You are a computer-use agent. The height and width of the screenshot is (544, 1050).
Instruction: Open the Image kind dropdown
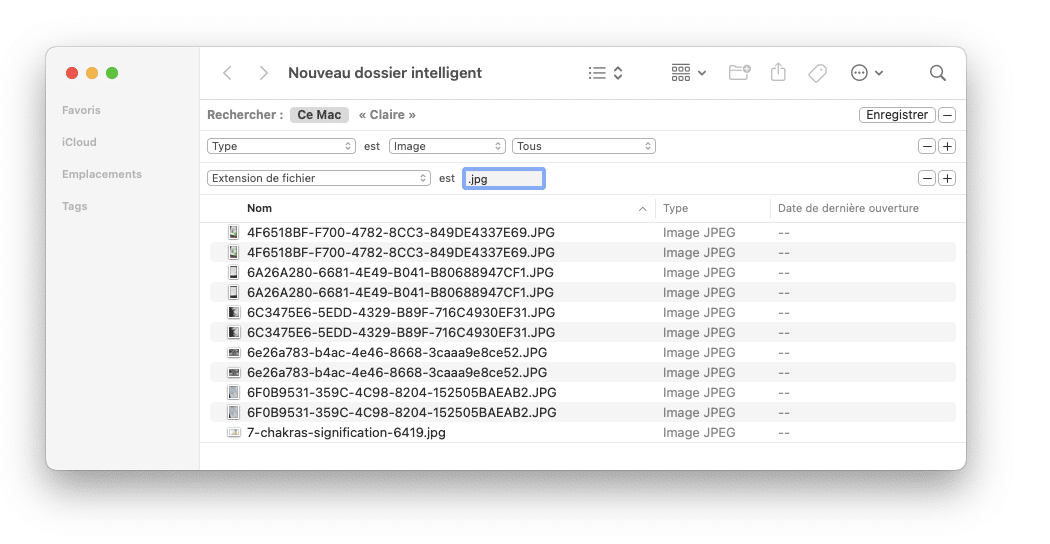point(447,146)
